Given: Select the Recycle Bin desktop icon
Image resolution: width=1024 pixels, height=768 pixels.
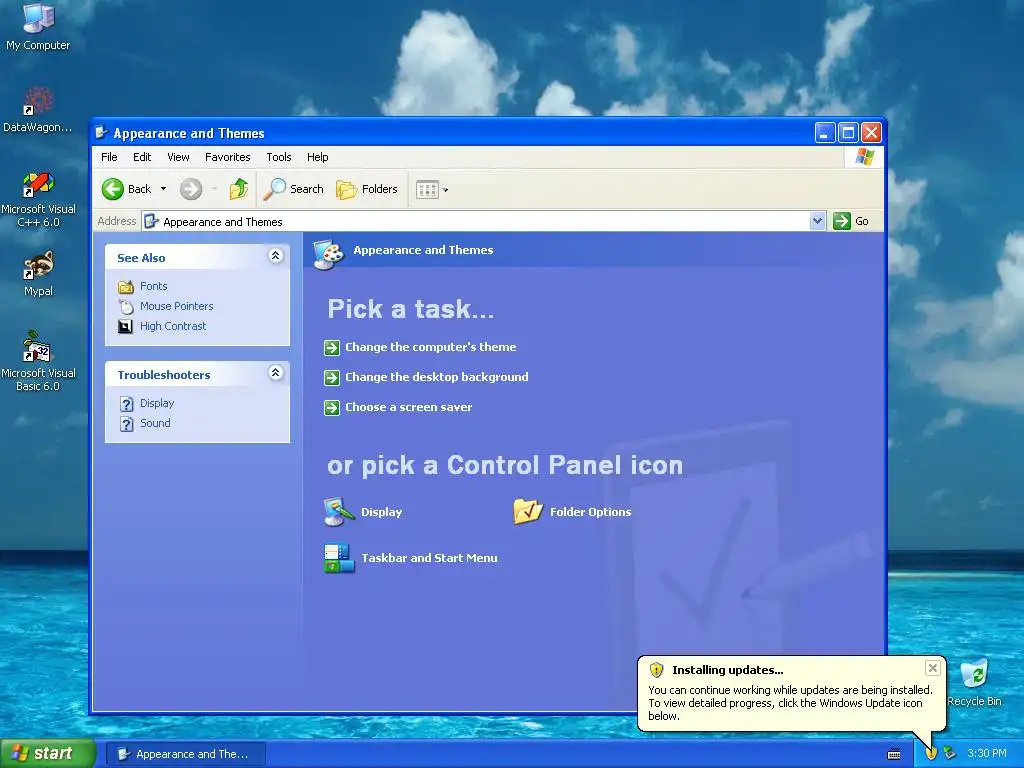Looking at the screenshot, I should tap(974, 683).
